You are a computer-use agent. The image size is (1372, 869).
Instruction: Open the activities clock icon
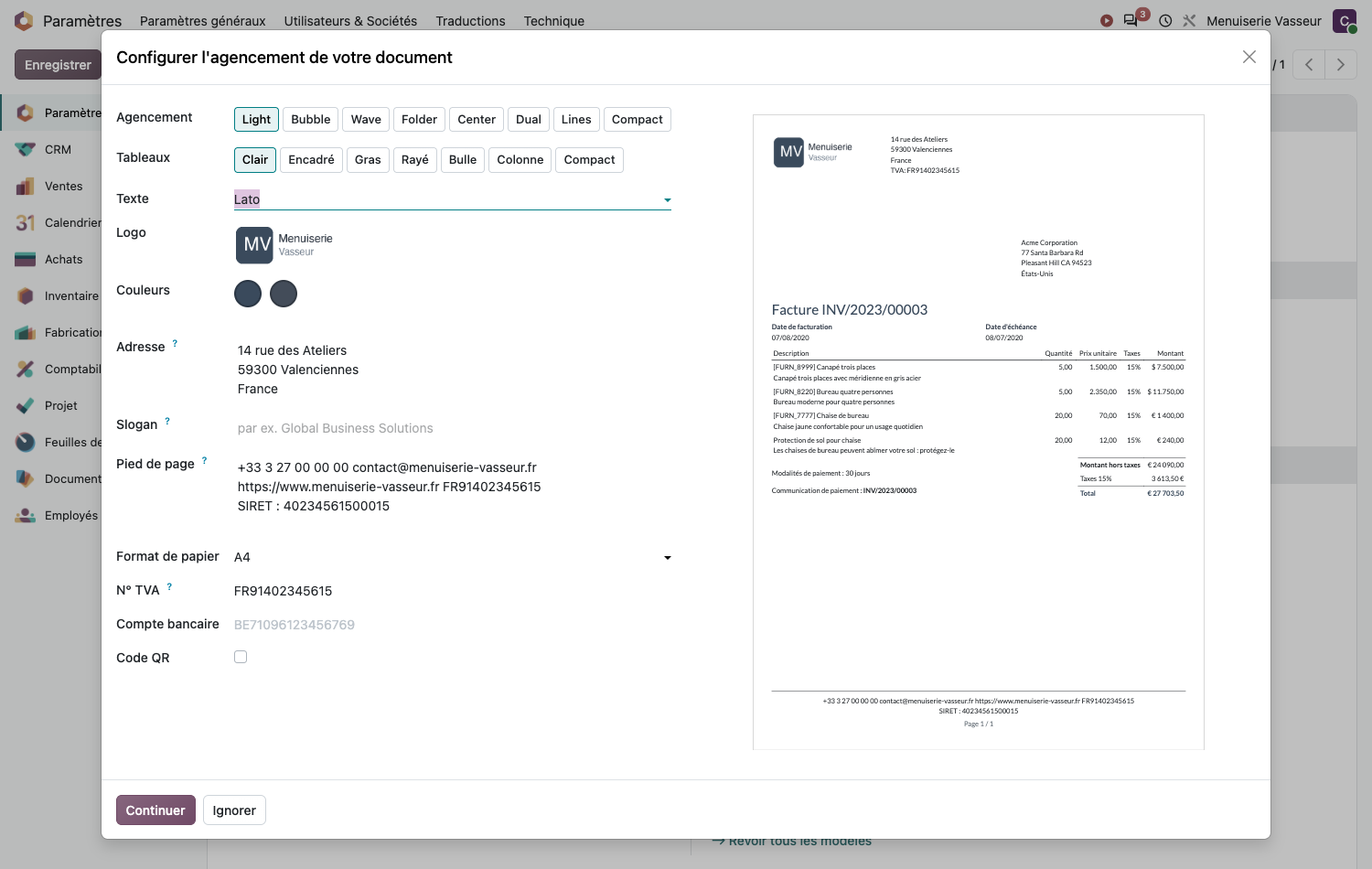tap(1165, 20)
